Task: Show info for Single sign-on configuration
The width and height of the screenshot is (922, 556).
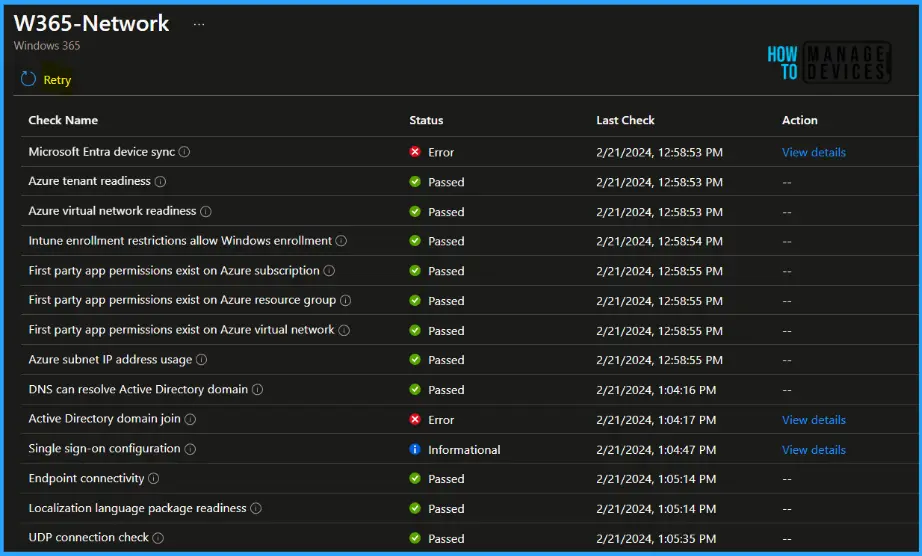Action: (190, 449)
